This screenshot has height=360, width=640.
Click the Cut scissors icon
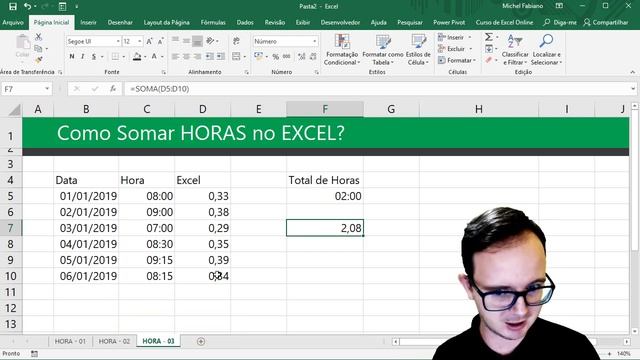(38, 37)
